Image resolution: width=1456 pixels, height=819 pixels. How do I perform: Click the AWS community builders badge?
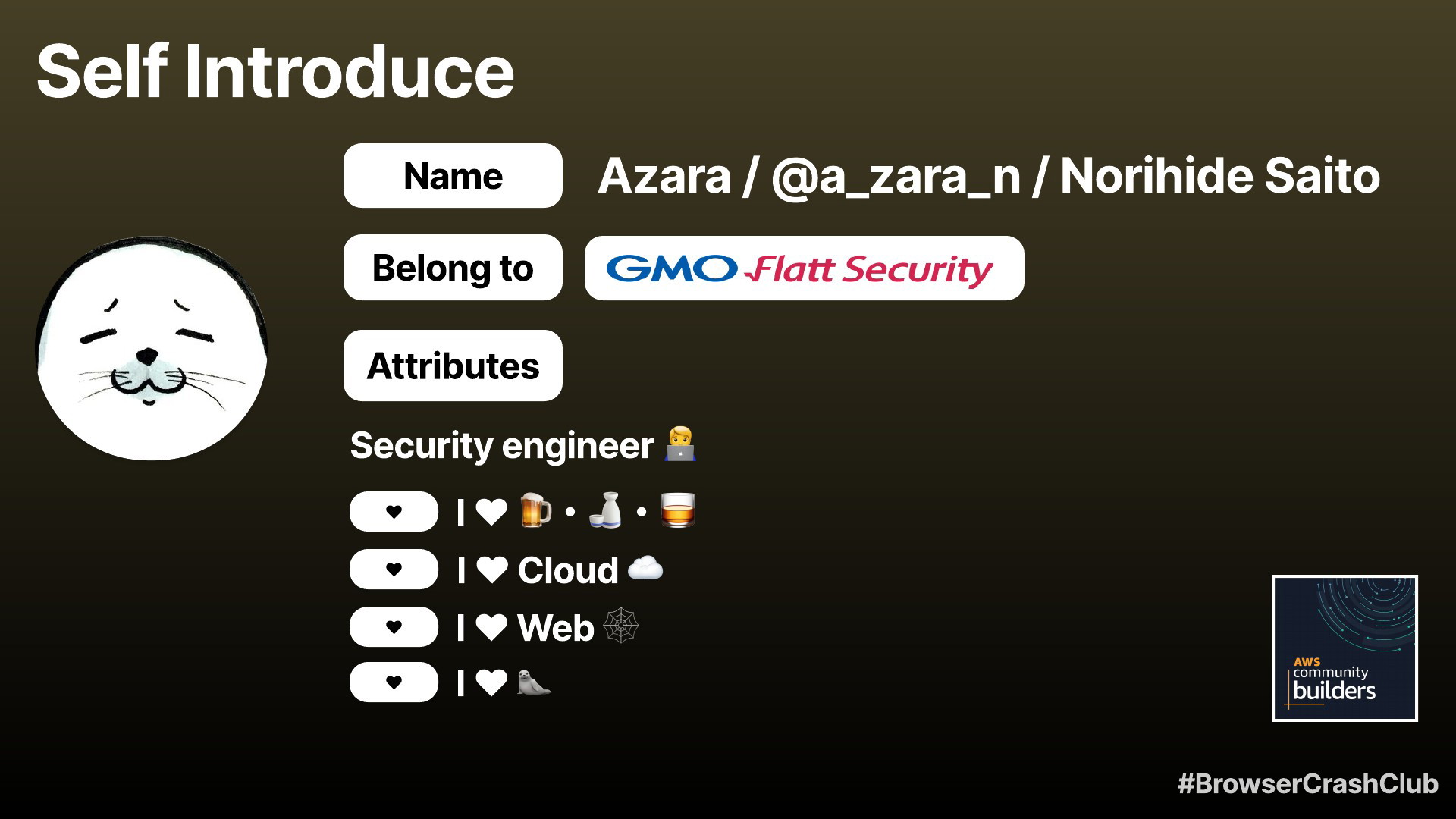pyautogui.click(x=1345, y=648)
